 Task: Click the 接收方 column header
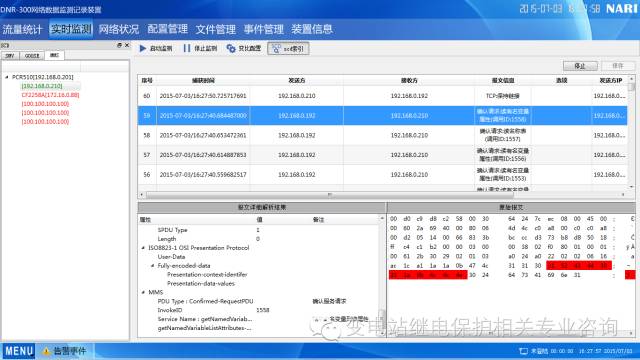pos(409,80)
